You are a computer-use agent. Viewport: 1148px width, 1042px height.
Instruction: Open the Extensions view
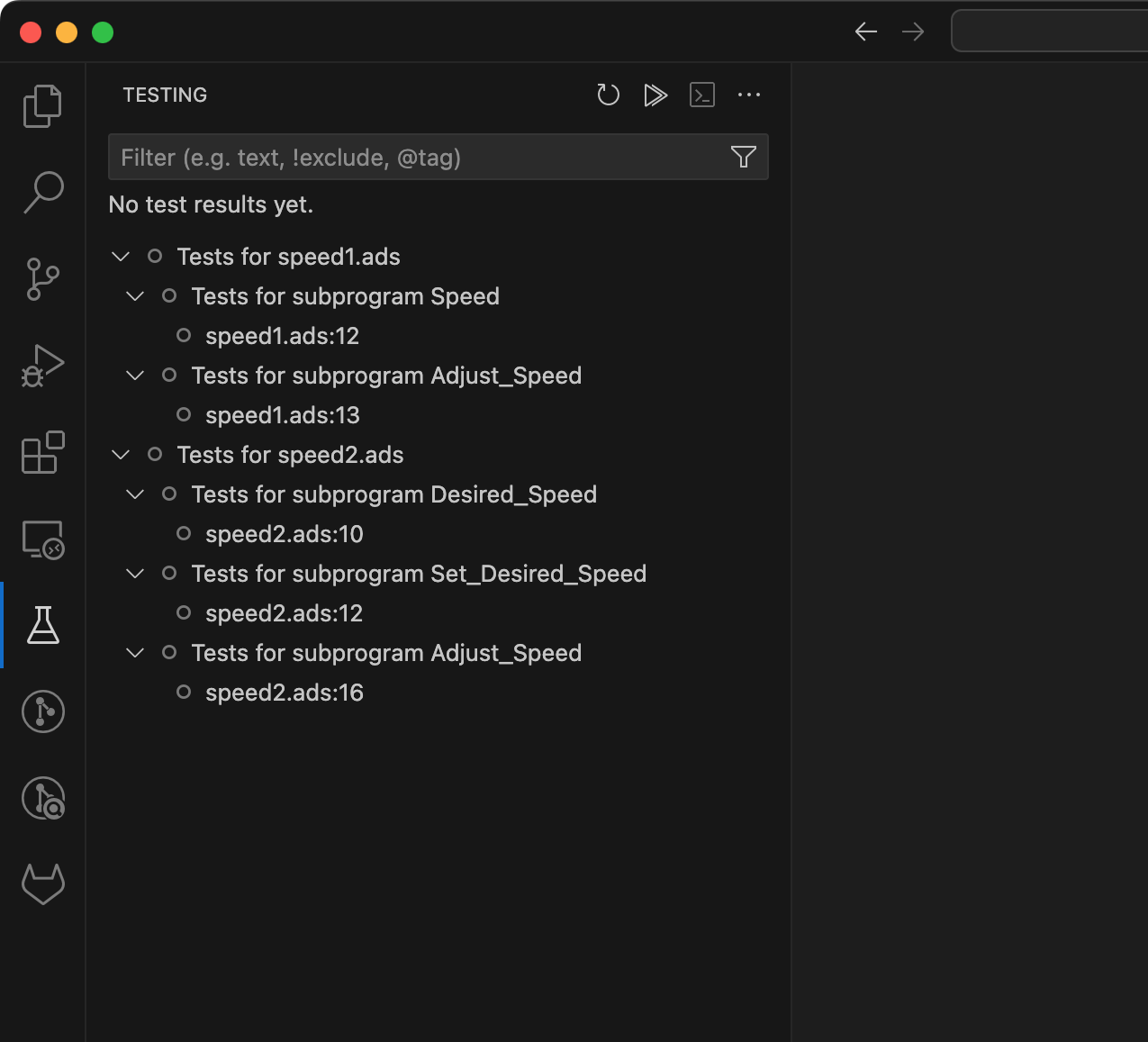[42, 452]
